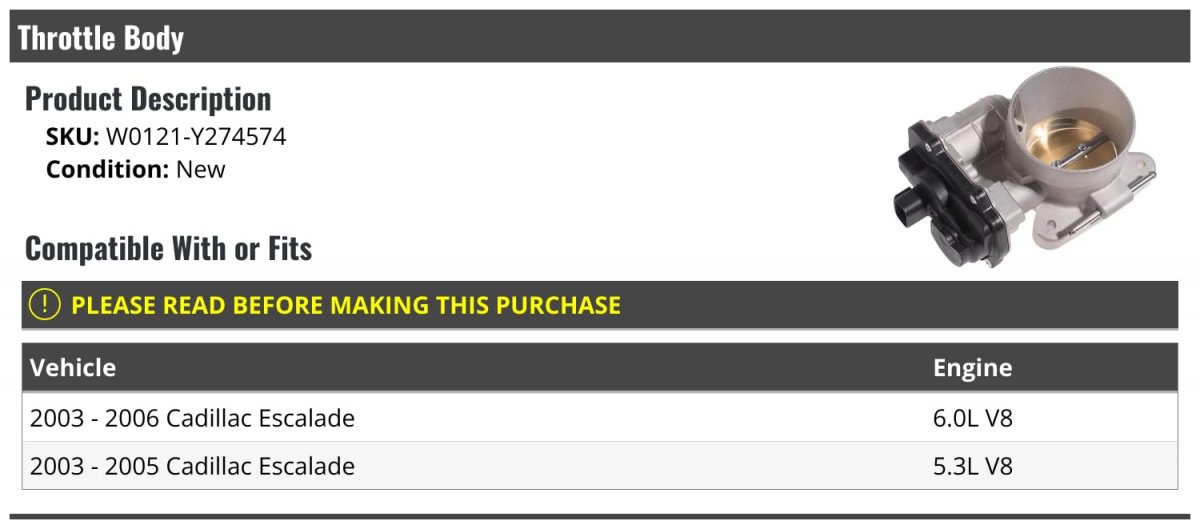Click the "New" condition value
The height and width of the screenshot is (529, 1200).
201,169
